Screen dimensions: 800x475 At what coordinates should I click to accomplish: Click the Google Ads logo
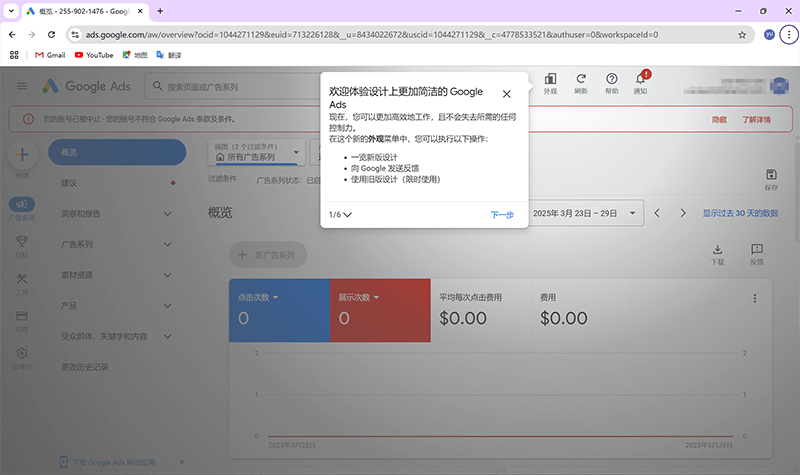pos(86,86)
